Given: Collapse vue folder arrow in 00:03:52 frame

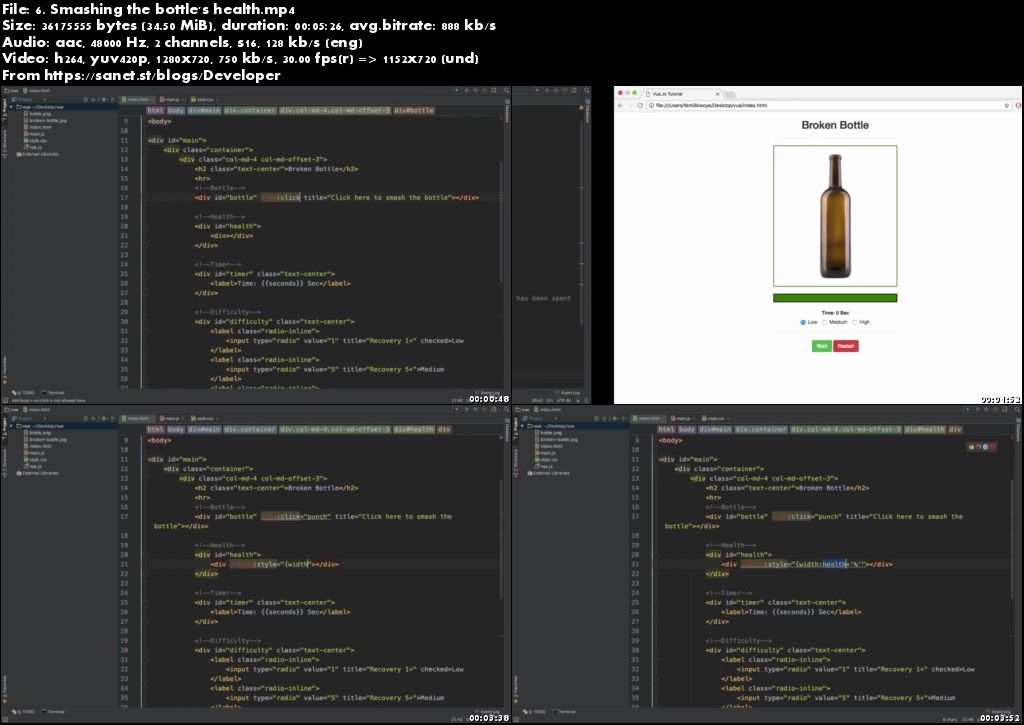Looking at the screenshot, I should 522,425.
